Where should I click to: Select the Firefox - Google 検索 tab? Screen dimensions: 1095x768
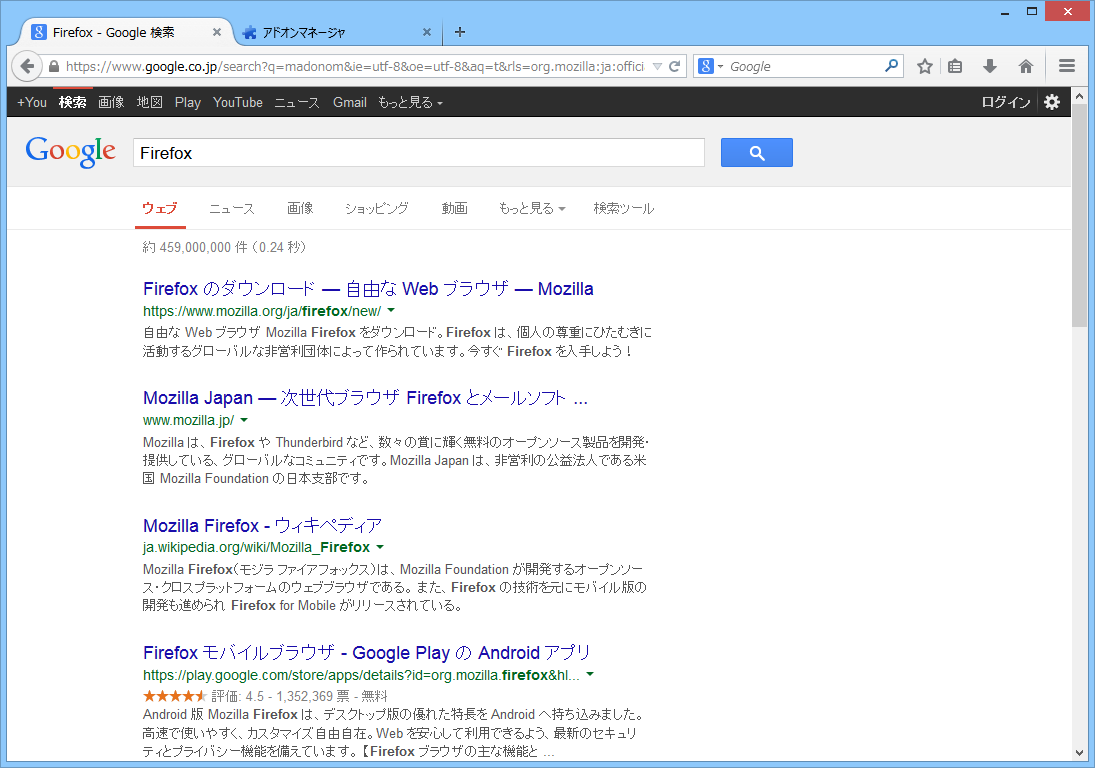click(x=126, y=32)
